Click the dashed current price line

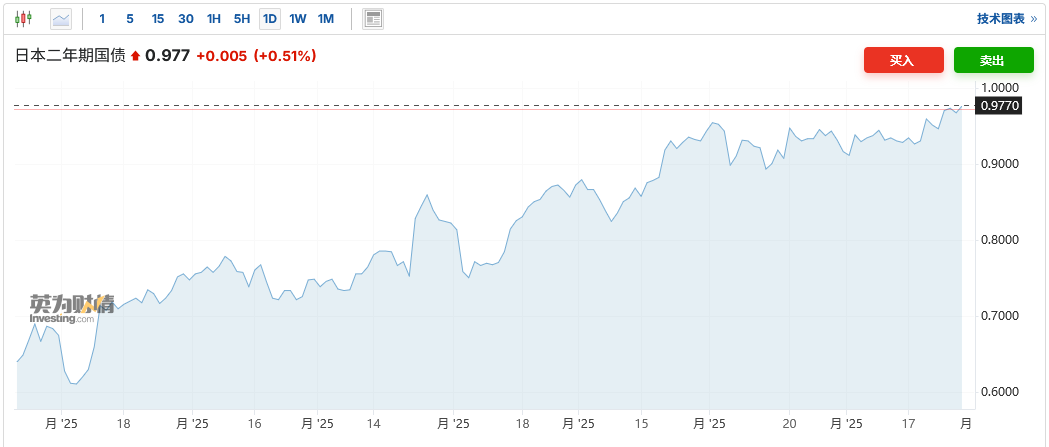tap(500, 105)
